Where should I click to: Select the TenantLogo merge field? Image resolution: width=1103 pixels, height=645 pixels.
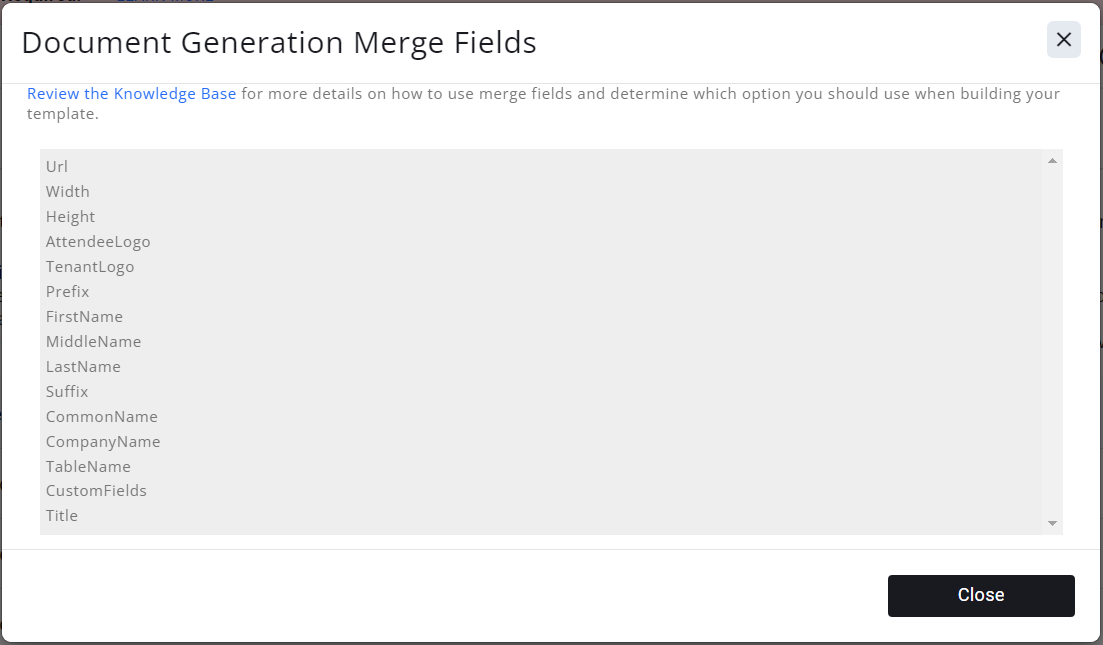click(90, 267)
